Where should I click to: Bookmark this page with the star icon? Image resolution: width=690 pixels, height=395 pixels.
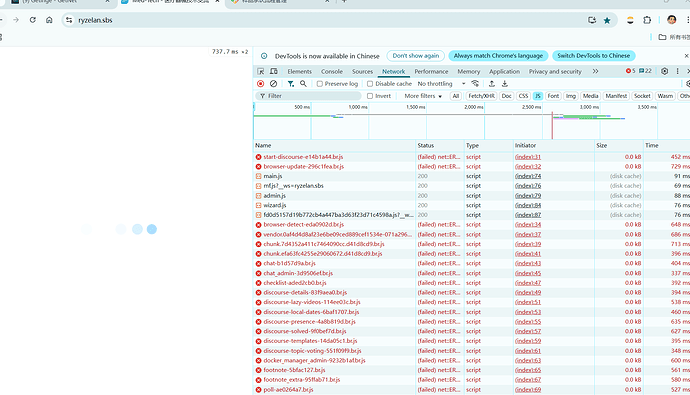607,20
